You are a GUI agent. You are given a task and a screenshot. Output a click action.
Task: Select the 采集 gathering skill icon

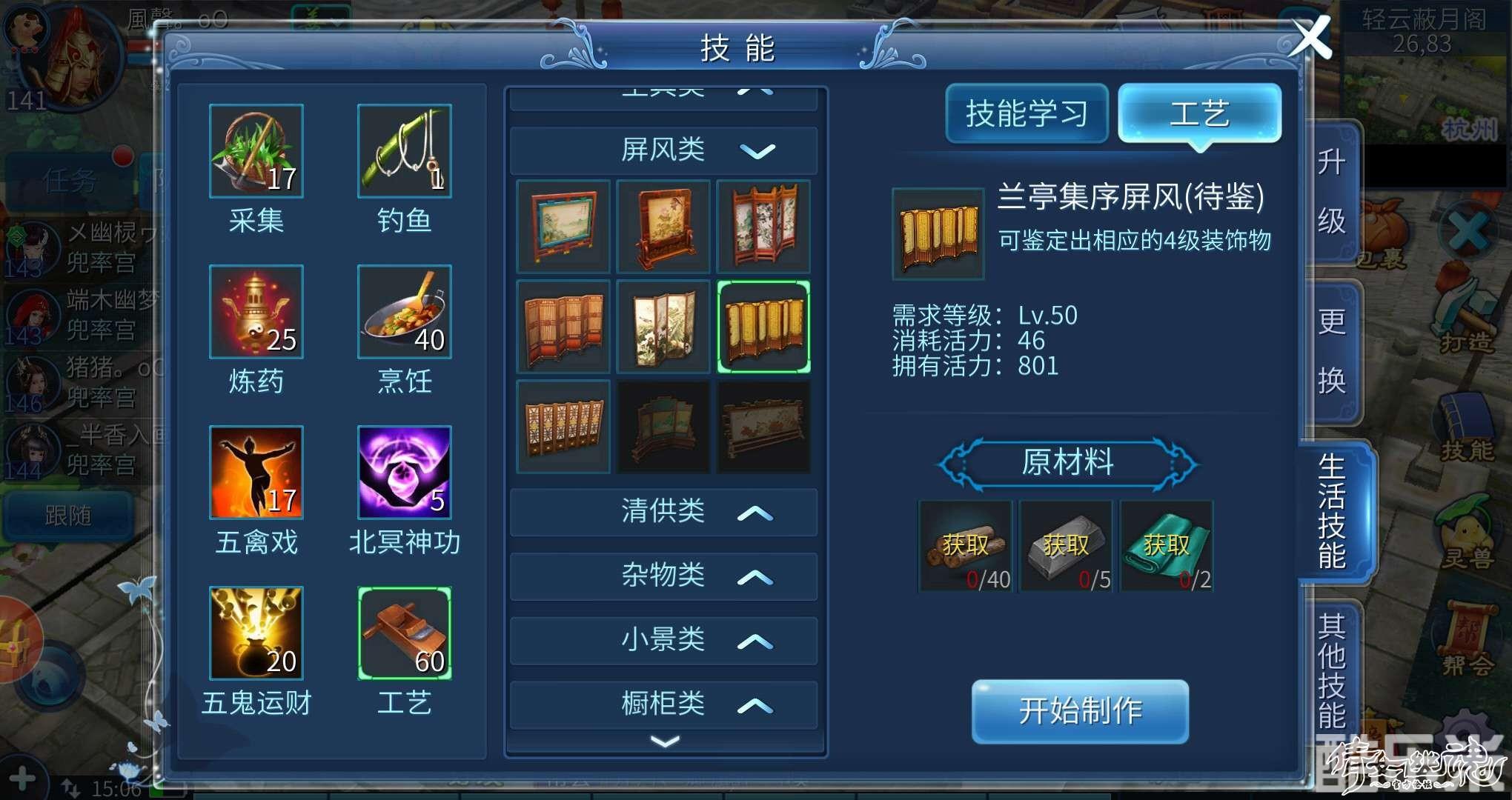point(256,151)
